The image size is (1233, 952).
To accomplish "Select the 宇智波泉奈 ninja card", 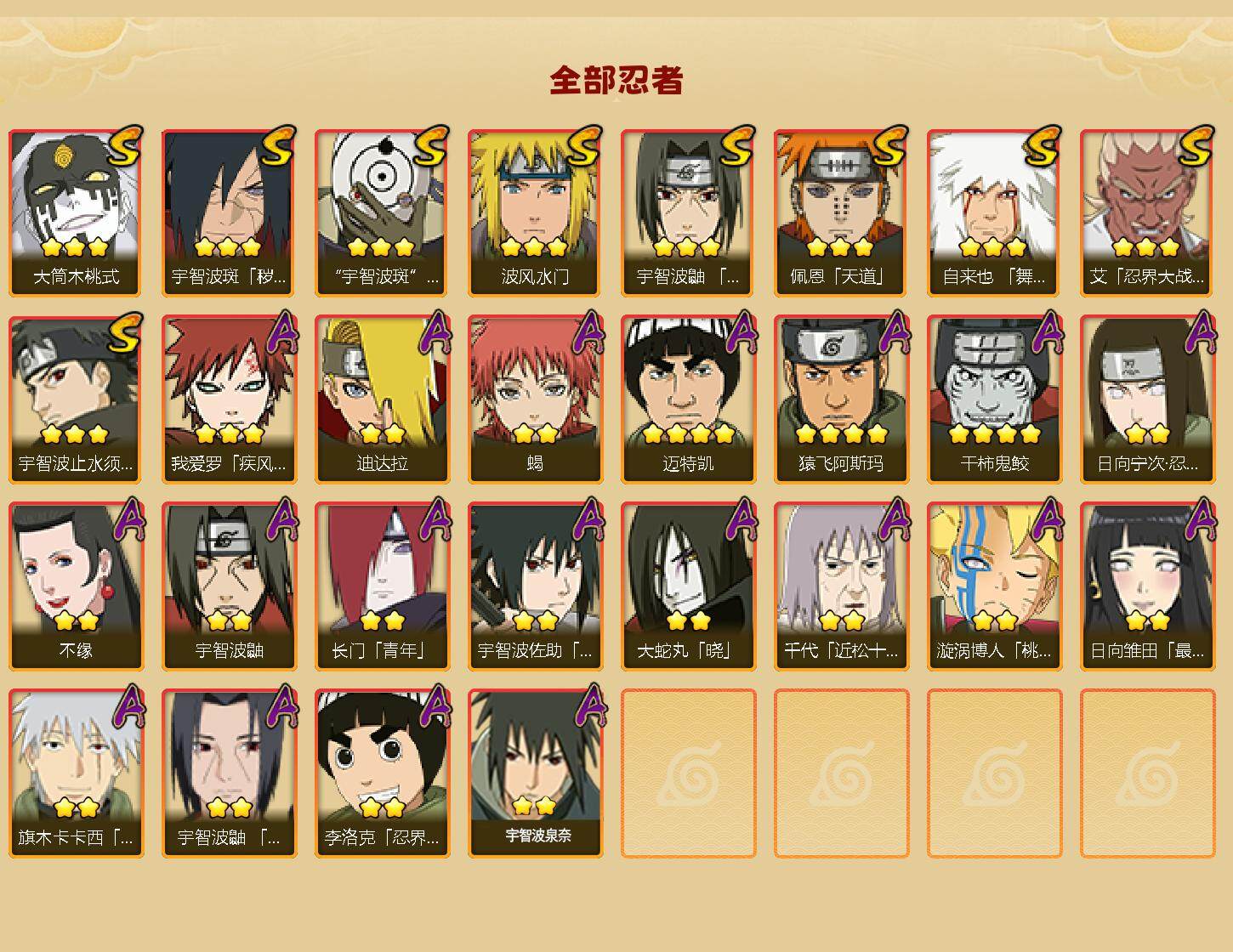I will point(535,773).
